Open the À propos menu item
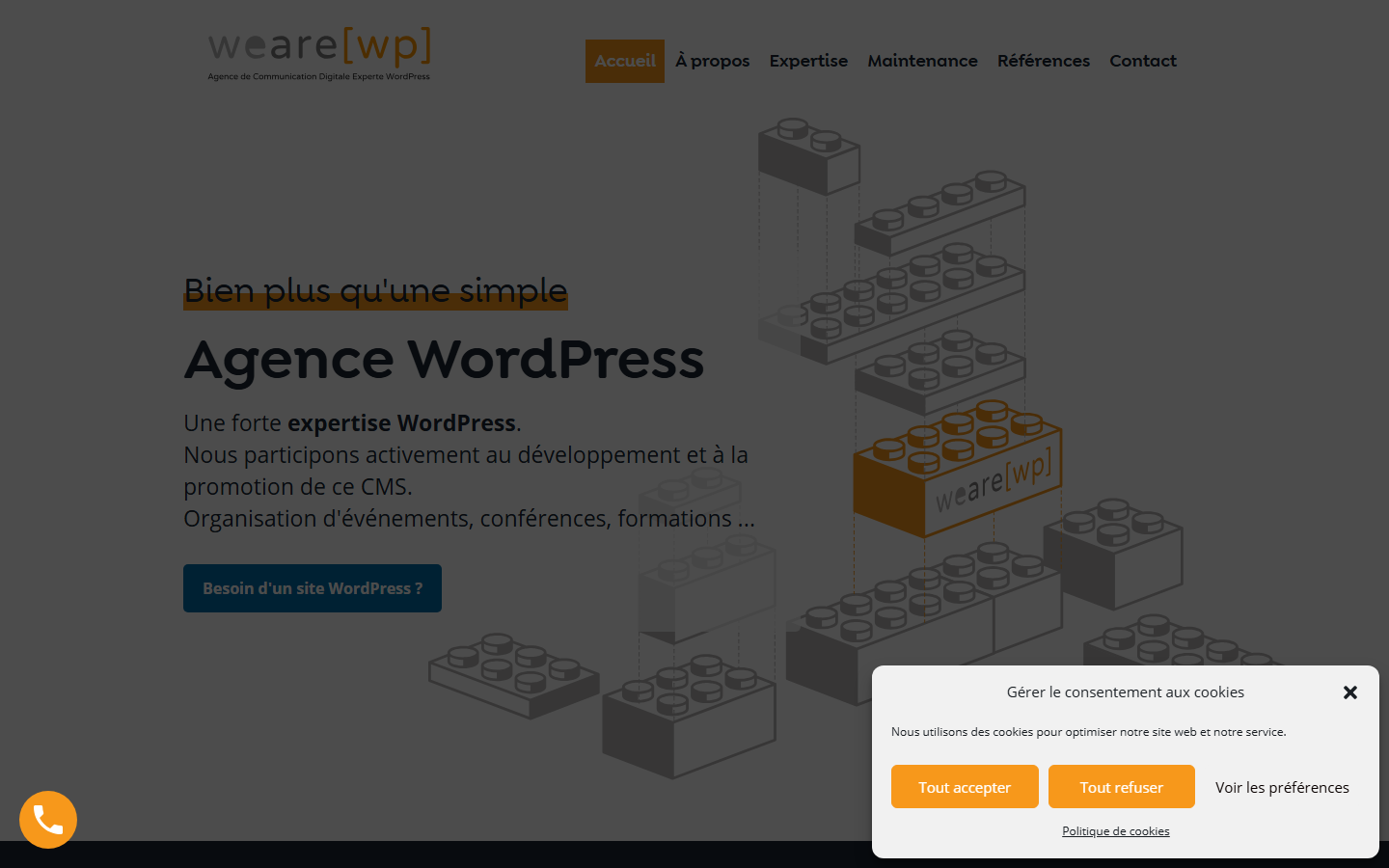This screenshot has height=868, width=1389. (x=713, y=61)
